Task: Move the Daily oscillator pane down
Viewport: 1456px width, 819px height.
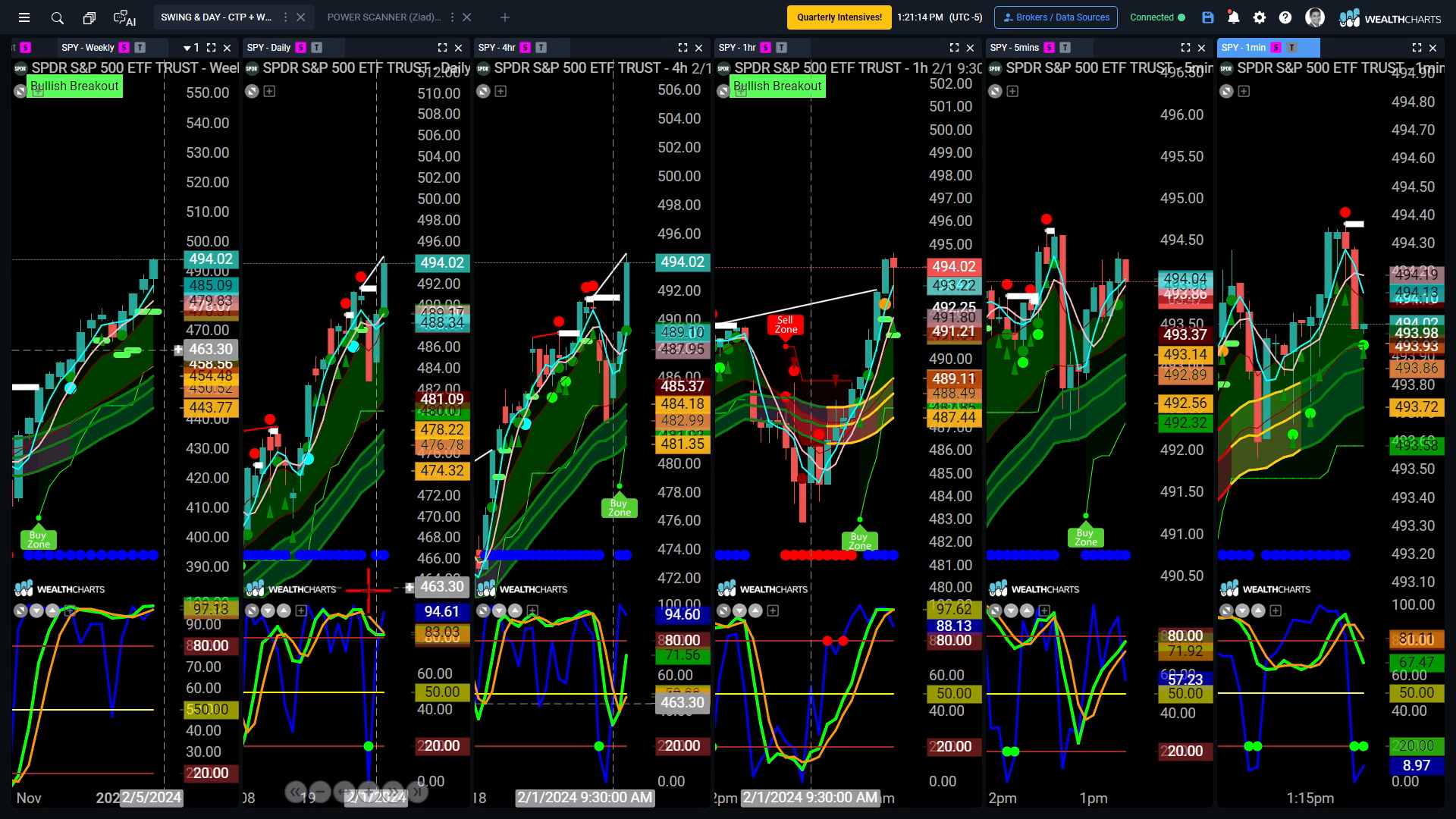Action: pyautogui.click(x=268, y=610)
